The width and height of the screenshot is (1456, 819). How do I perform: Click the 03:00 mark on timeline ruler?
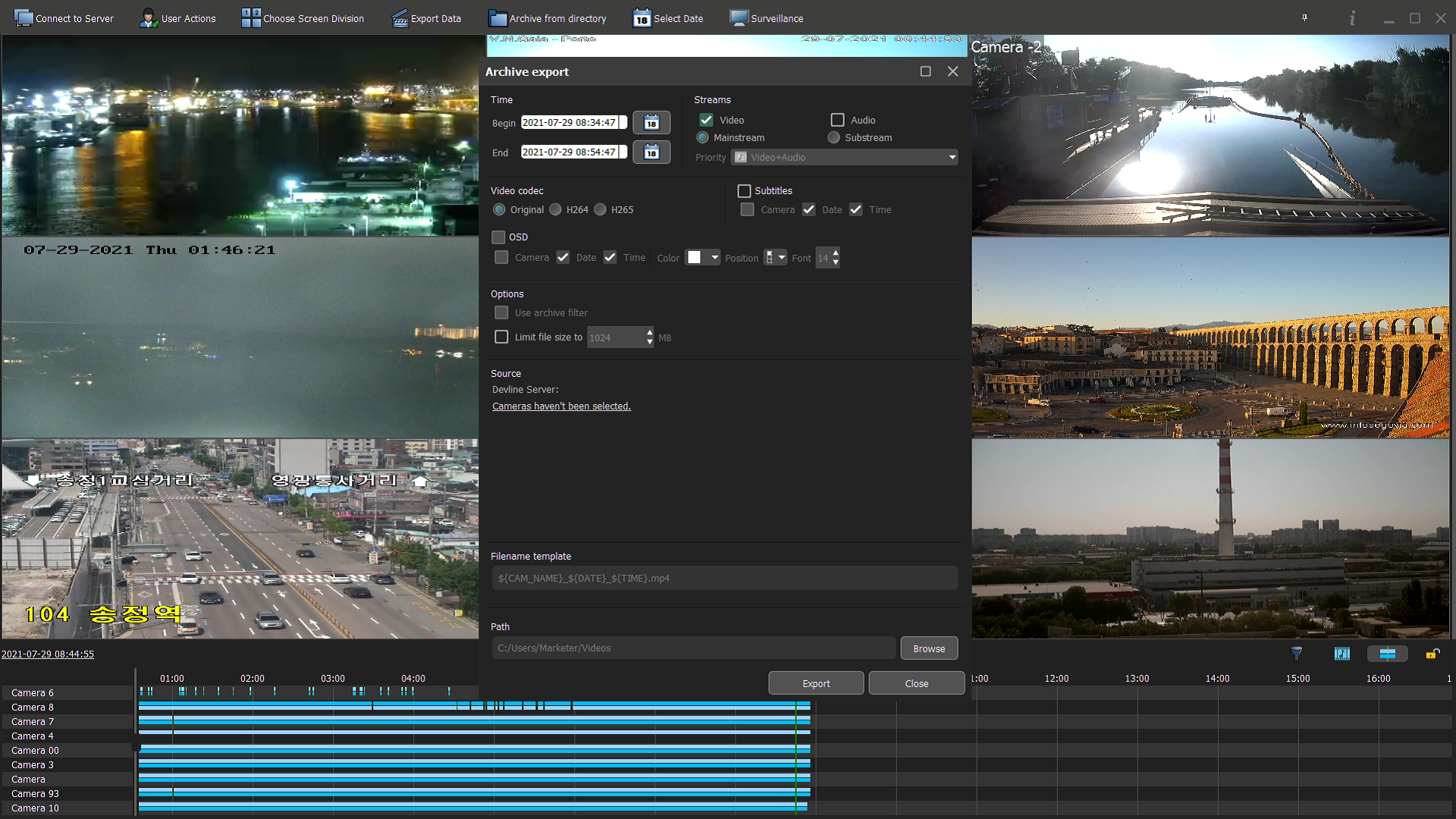(333, 679)
